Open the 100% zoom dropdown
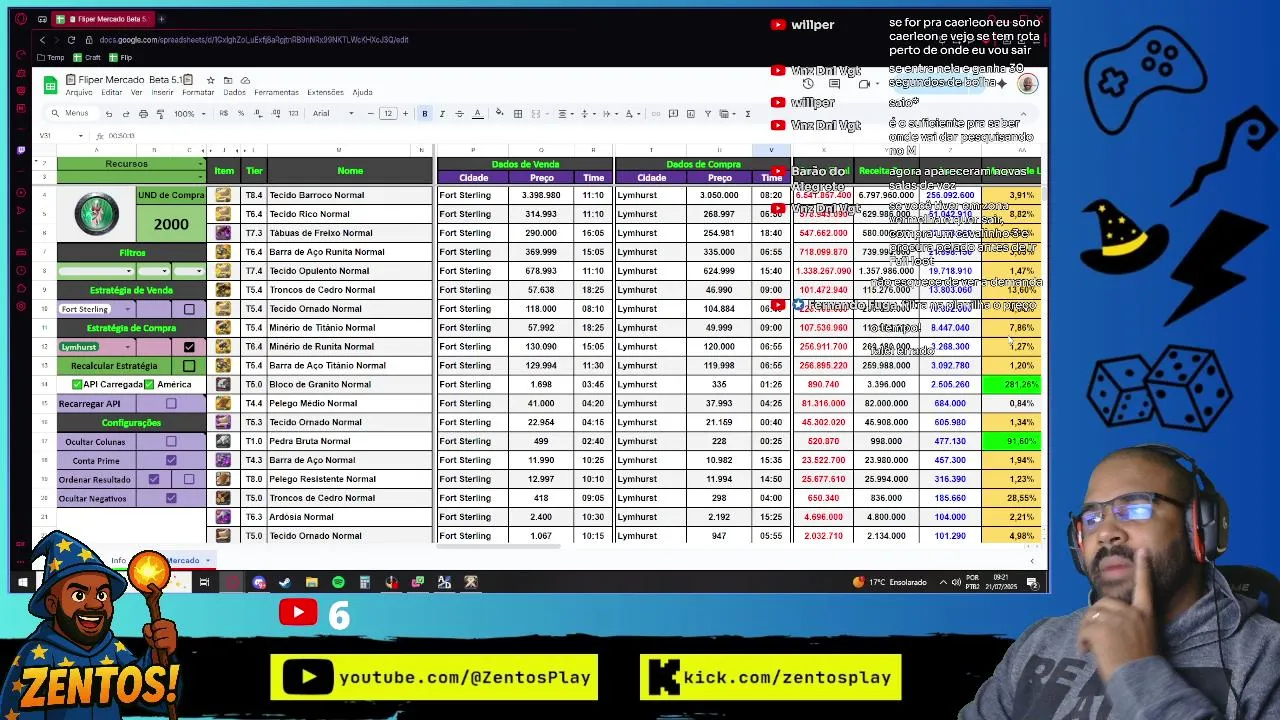 [x=189, y=114]
